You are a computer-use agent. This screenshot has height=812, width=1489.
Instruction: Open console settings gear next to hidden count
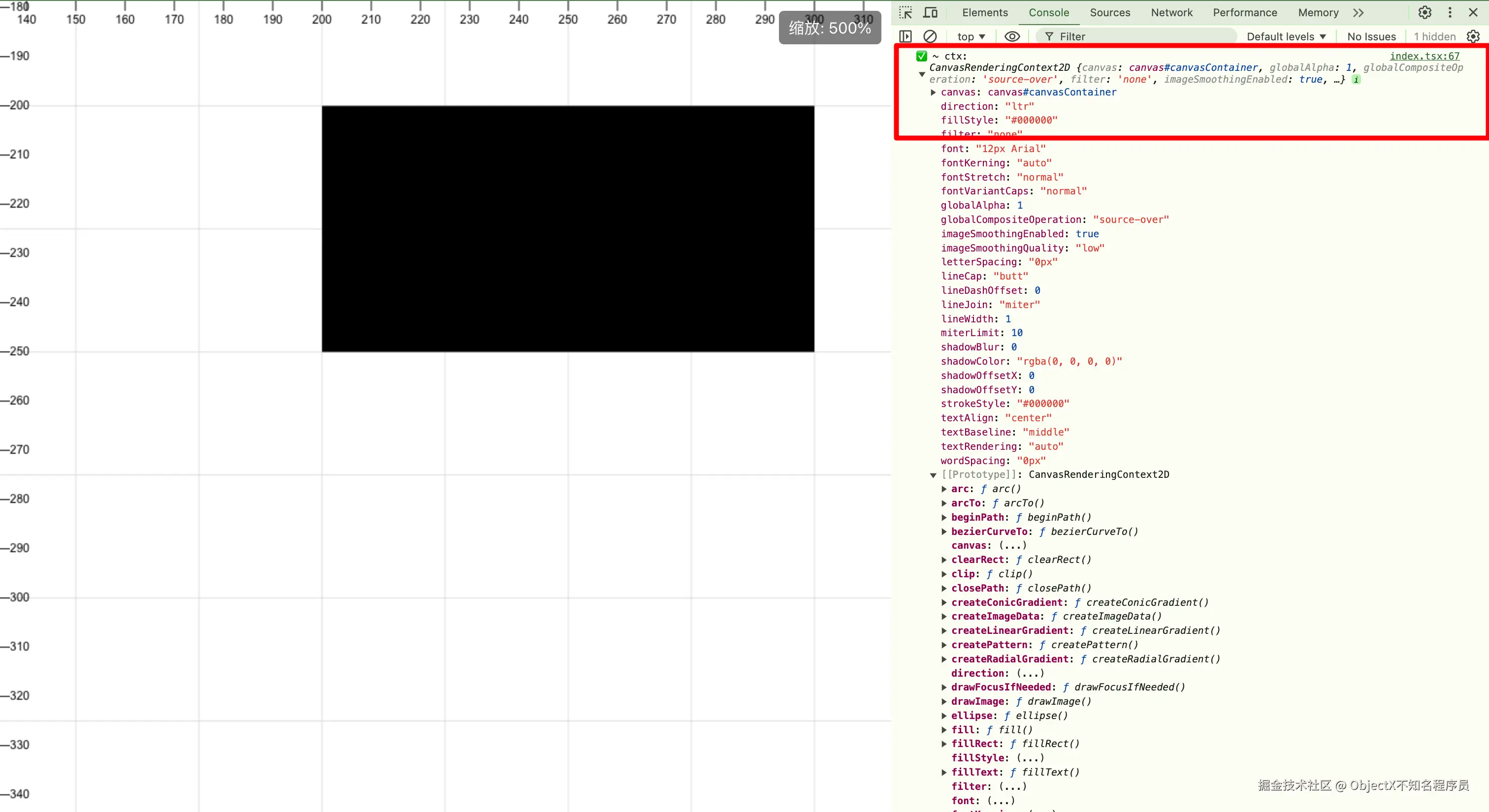tap(1473, 36)
